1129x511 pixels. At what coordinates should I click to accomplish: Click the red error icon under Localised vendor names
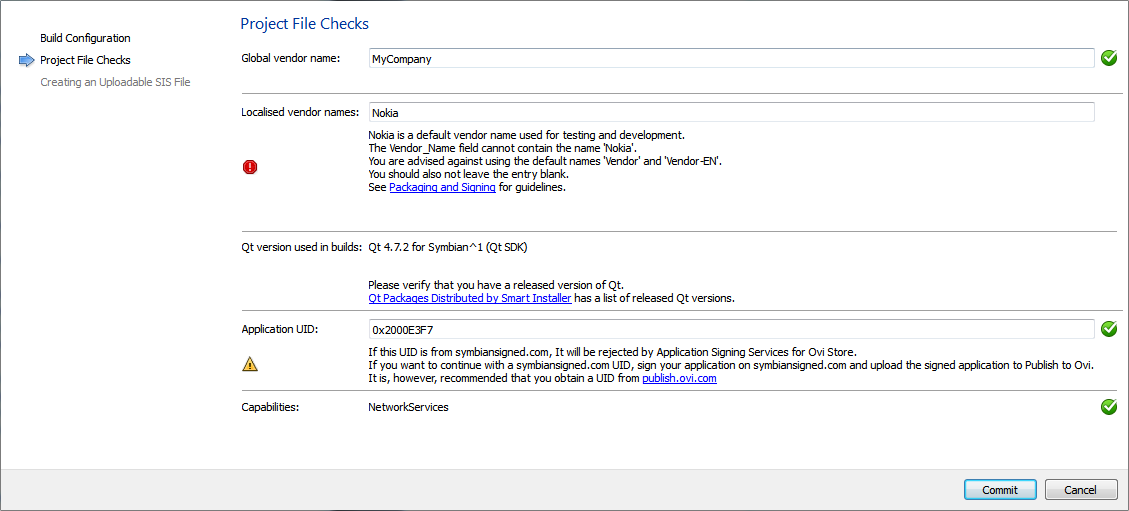pyautogui.click(x=250, y=167)
